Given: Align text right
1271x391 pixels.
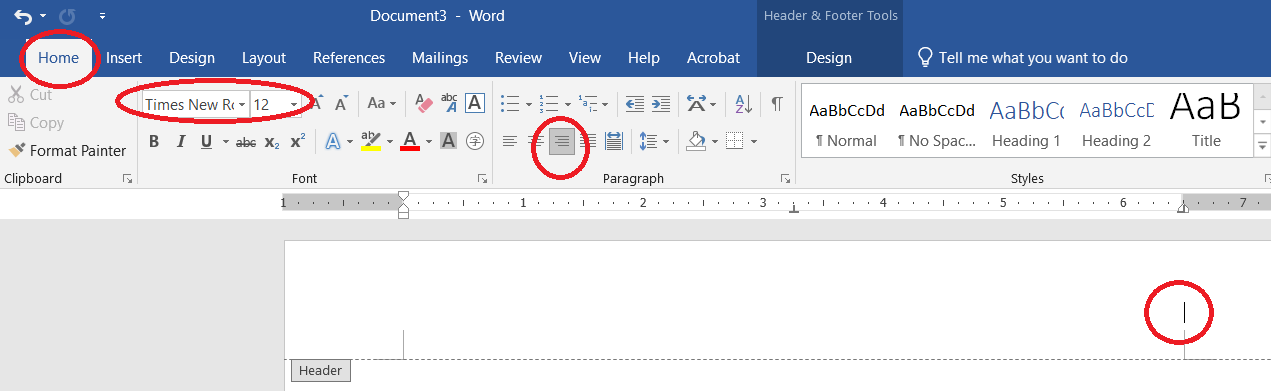Looking at the screenshot, I should click(562, 142).
